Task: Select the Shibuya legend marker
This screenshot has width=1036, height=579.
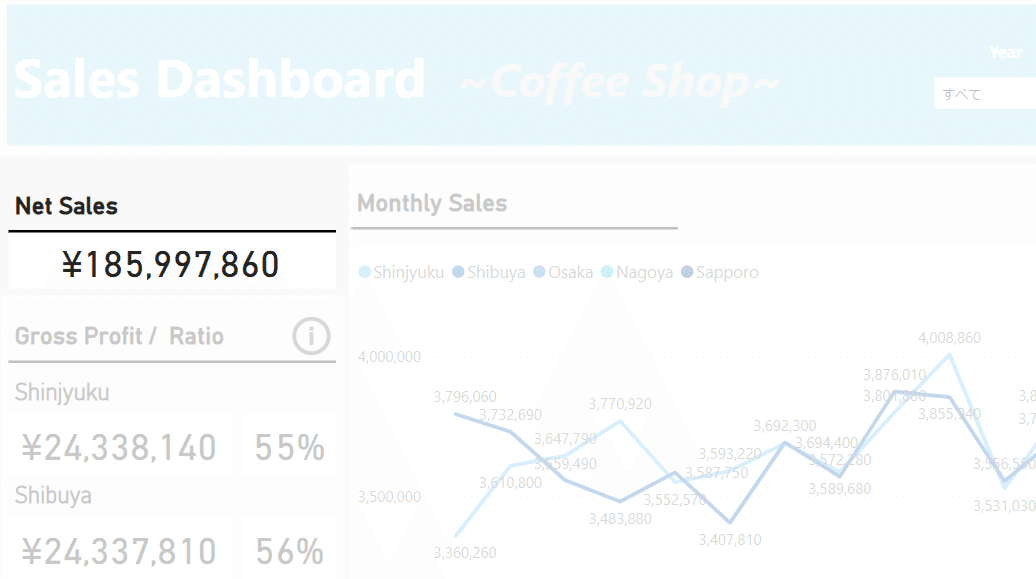Action: pyautogui.click(x=458, y=272)
